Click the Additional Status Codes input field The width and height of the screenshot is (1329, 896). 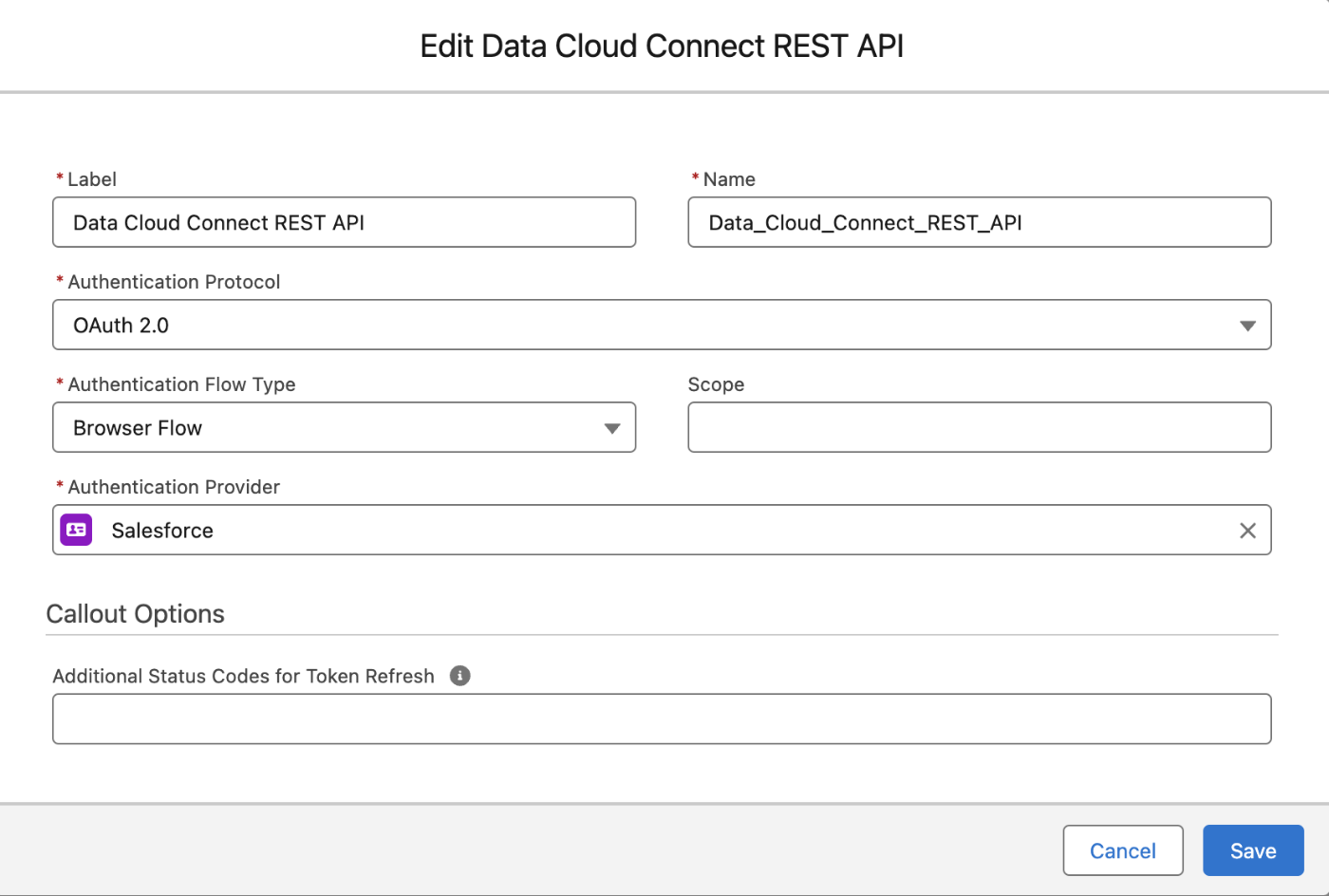coord(662,719)
